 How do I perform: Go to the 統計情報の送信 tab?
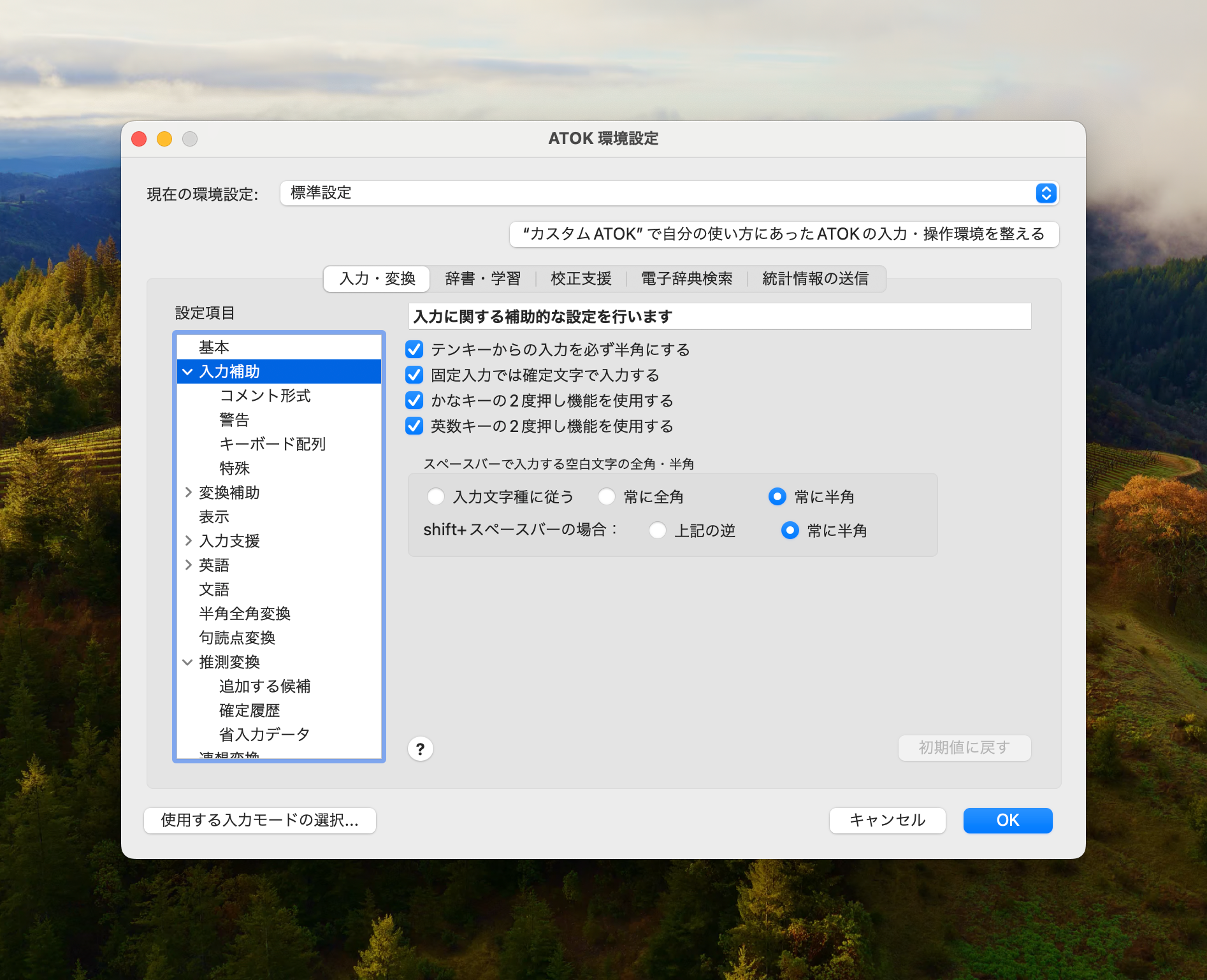pos(816,278)
